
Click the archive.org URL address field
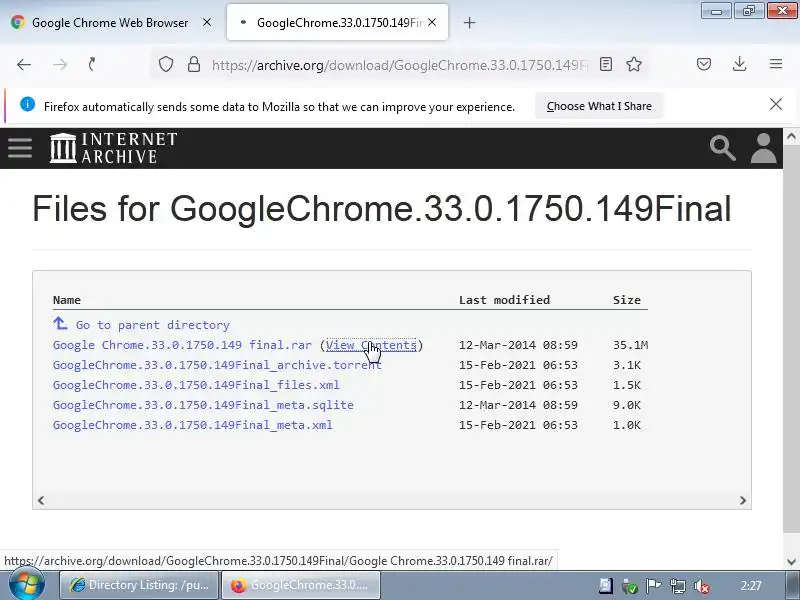398,65
